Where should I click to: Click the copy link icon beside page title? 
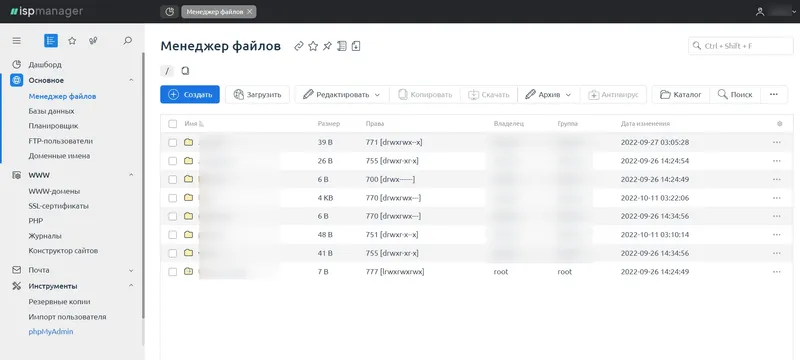299,46
